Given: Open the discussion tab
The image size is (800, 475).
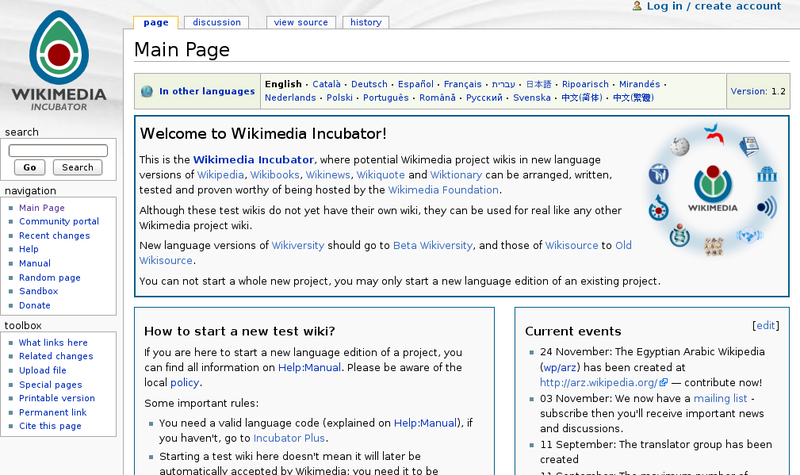Looking at the screenshot, I should point(216,22).
